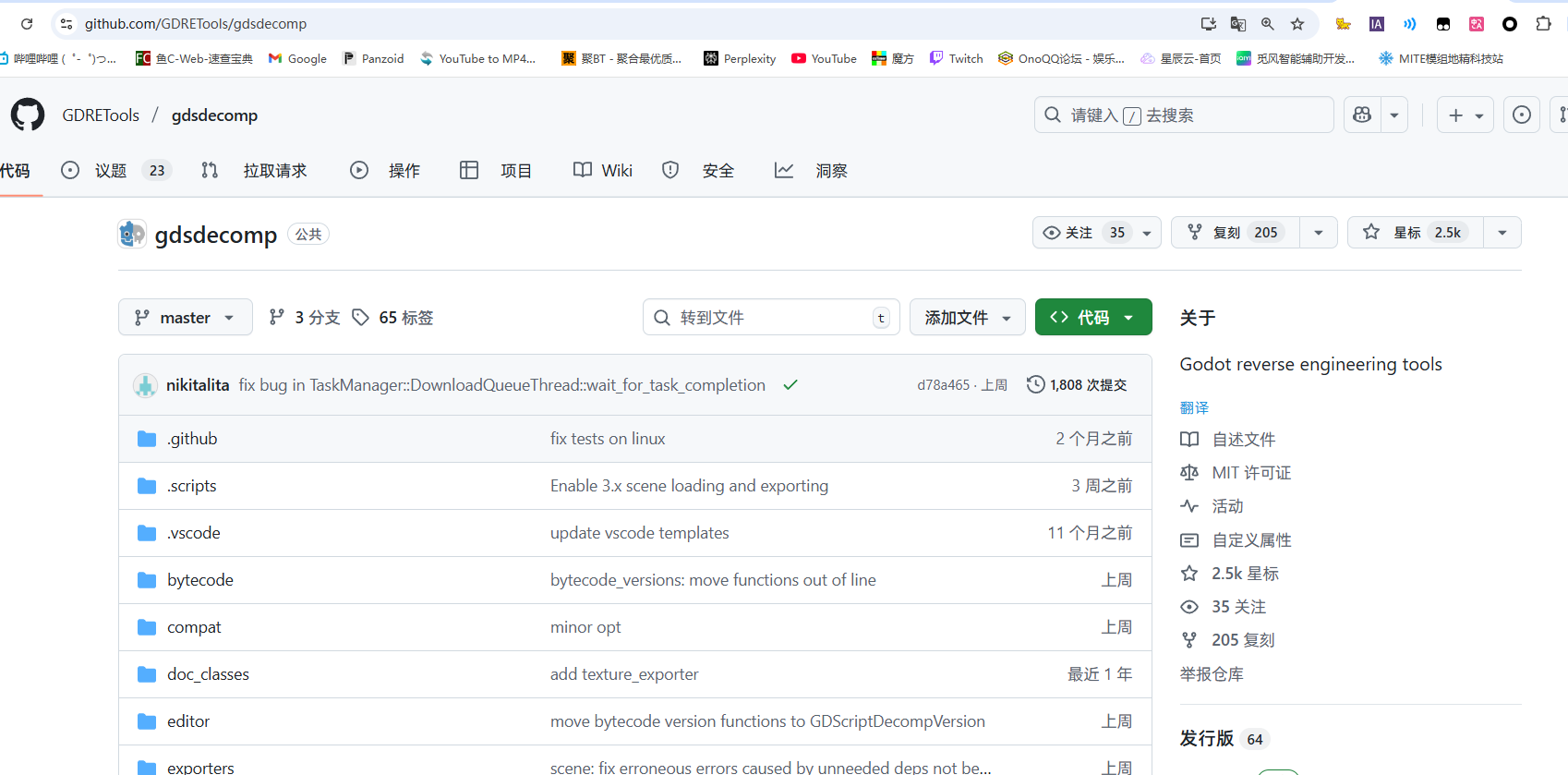
Task: Open the bytecode folder
Action: pyautogui.click(x=200, y=580)
